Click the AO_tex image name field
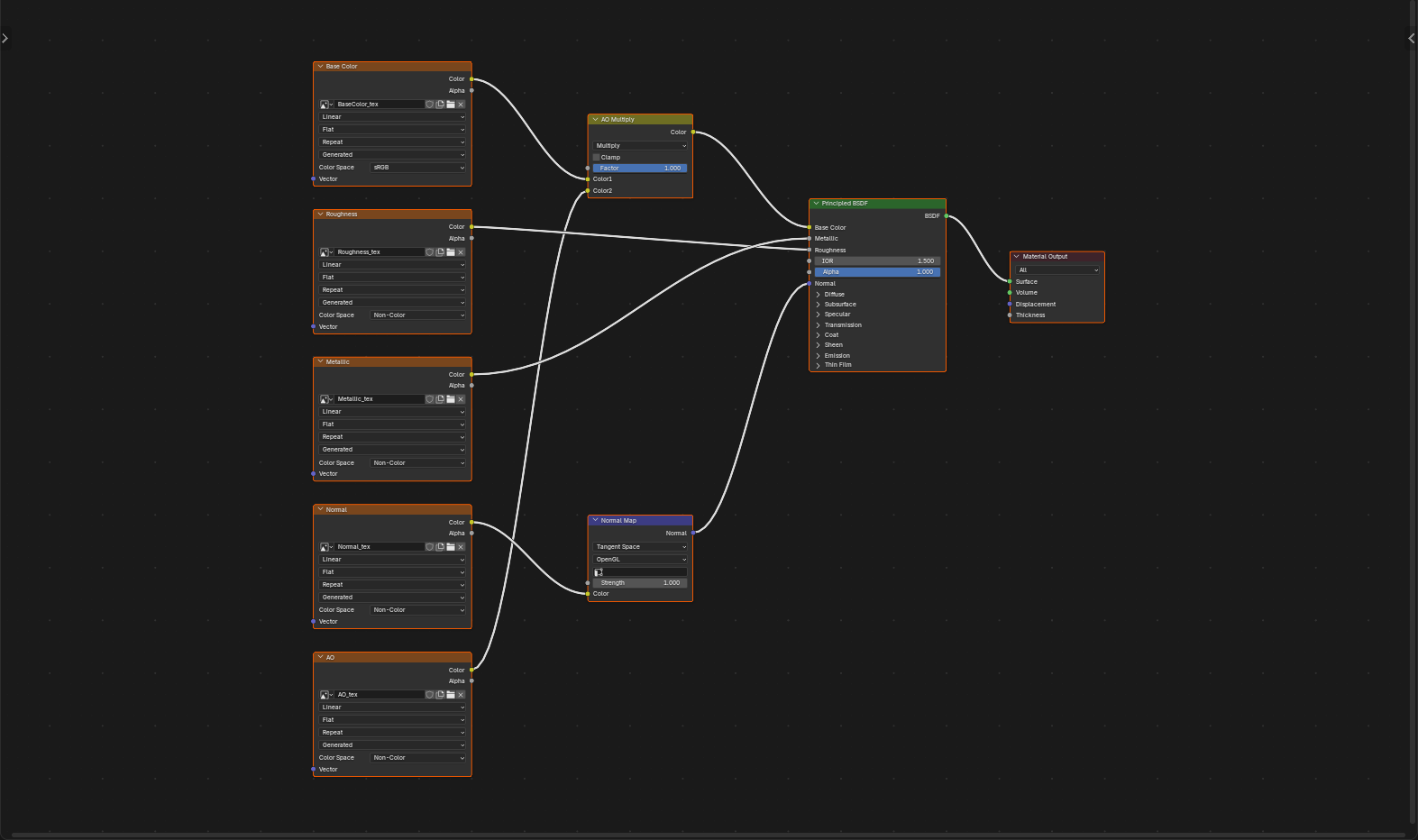1418x840 pixels. [x=380, y=695]
